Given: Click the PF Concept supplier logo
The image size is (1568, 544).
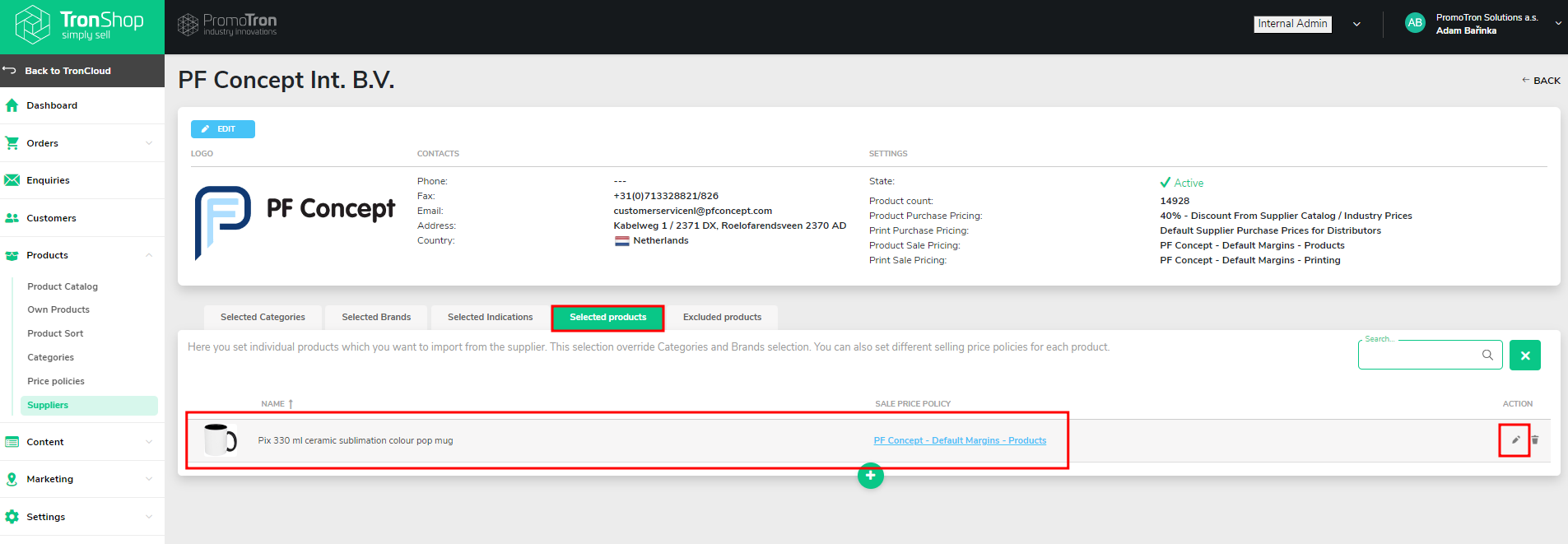Looking at the screenshot, I should coord(295,221).
